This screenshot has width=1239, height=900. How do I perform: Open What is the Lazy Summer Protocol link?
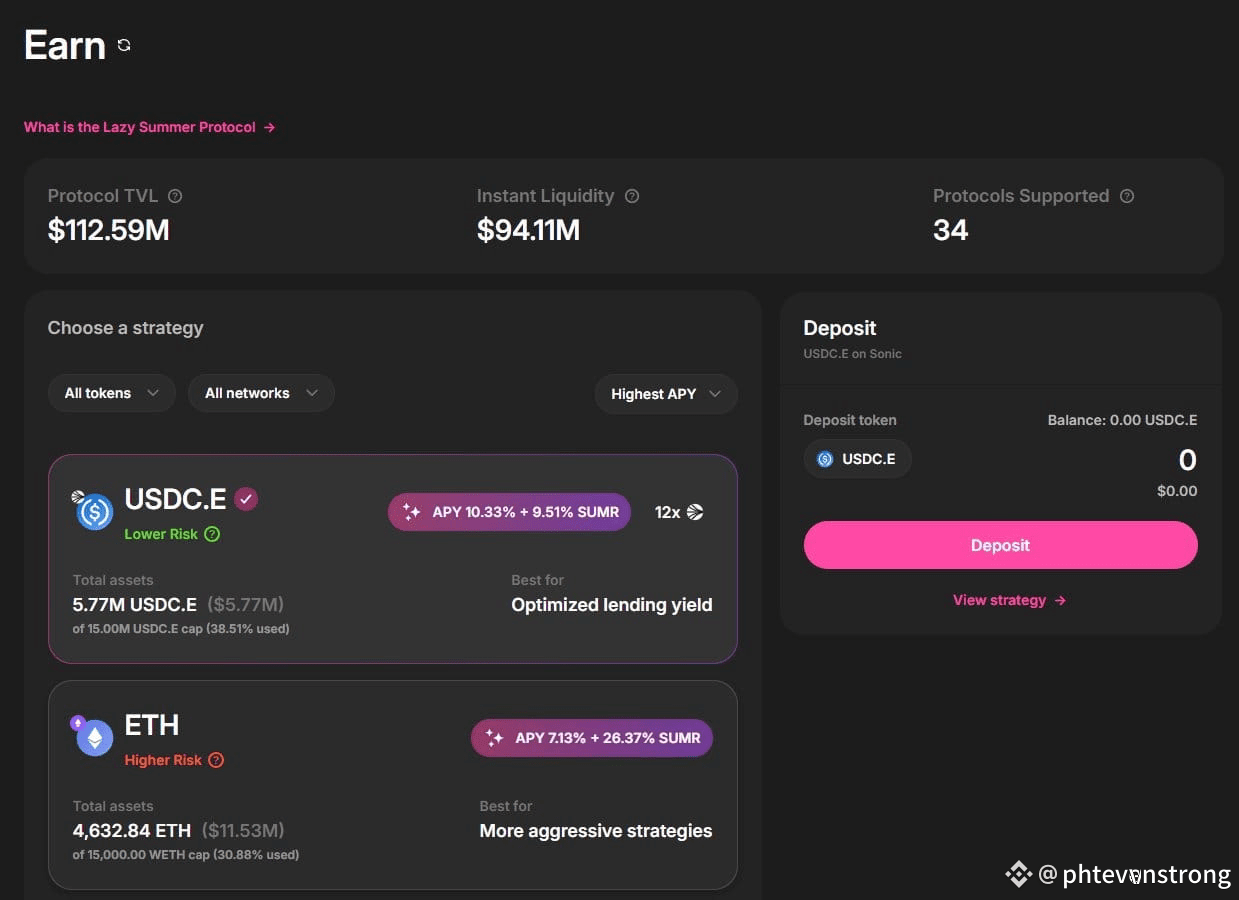pos(149,127)
